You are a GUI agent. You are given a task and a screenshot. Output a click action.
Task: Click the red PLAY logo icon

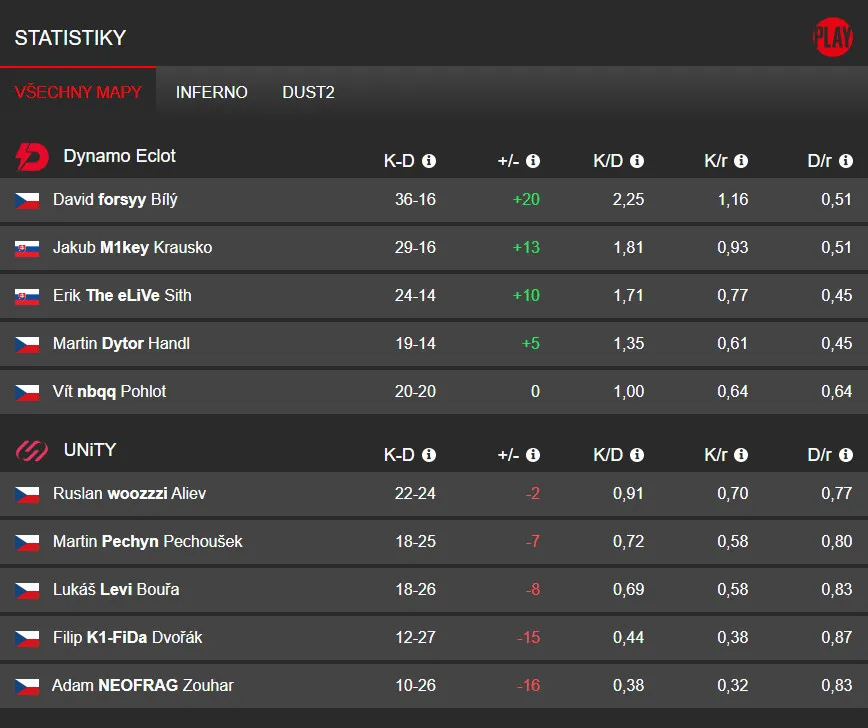coord(832,37)
